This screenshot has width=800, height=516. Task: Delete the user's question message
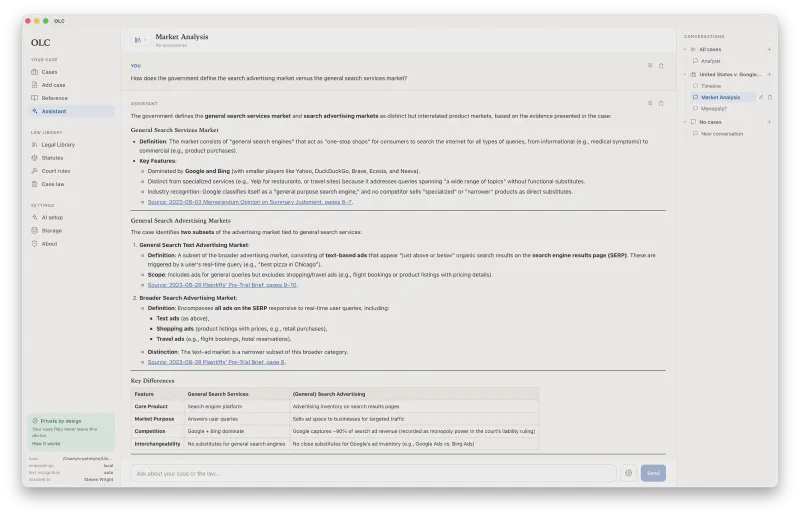(x=661, y=66)
